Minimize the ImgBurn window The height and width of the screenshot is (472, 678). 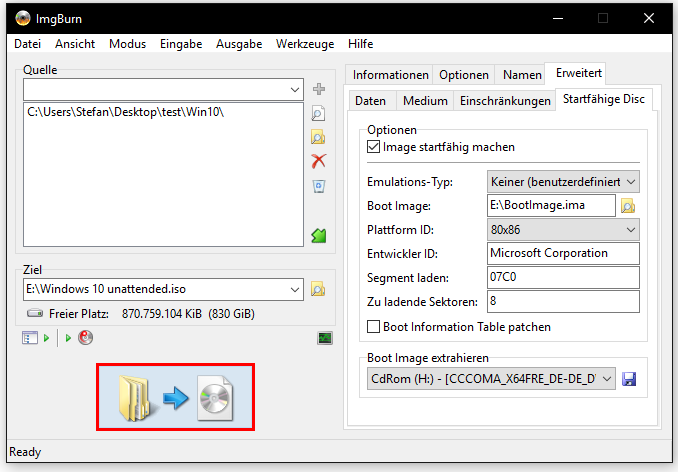pyautogui.click(x=558, y=18)
